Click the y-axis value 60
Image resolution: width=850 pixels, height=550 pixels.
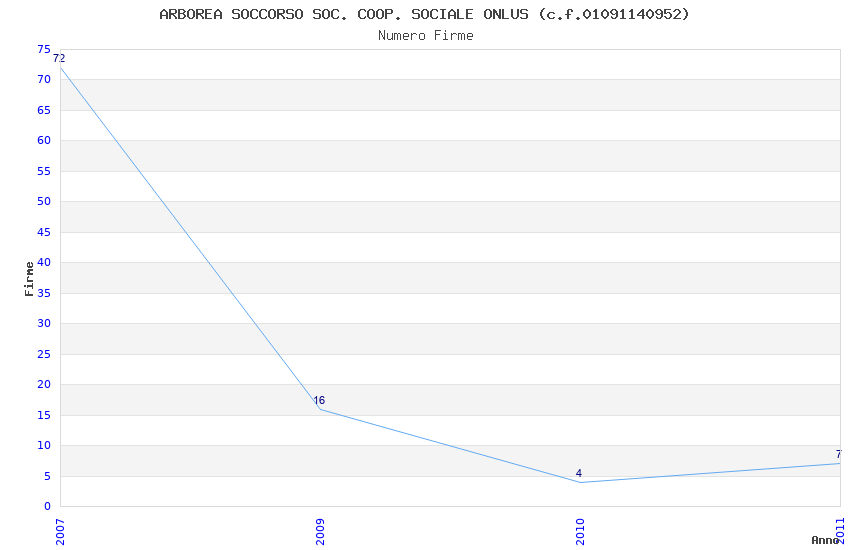pos(44,140)
